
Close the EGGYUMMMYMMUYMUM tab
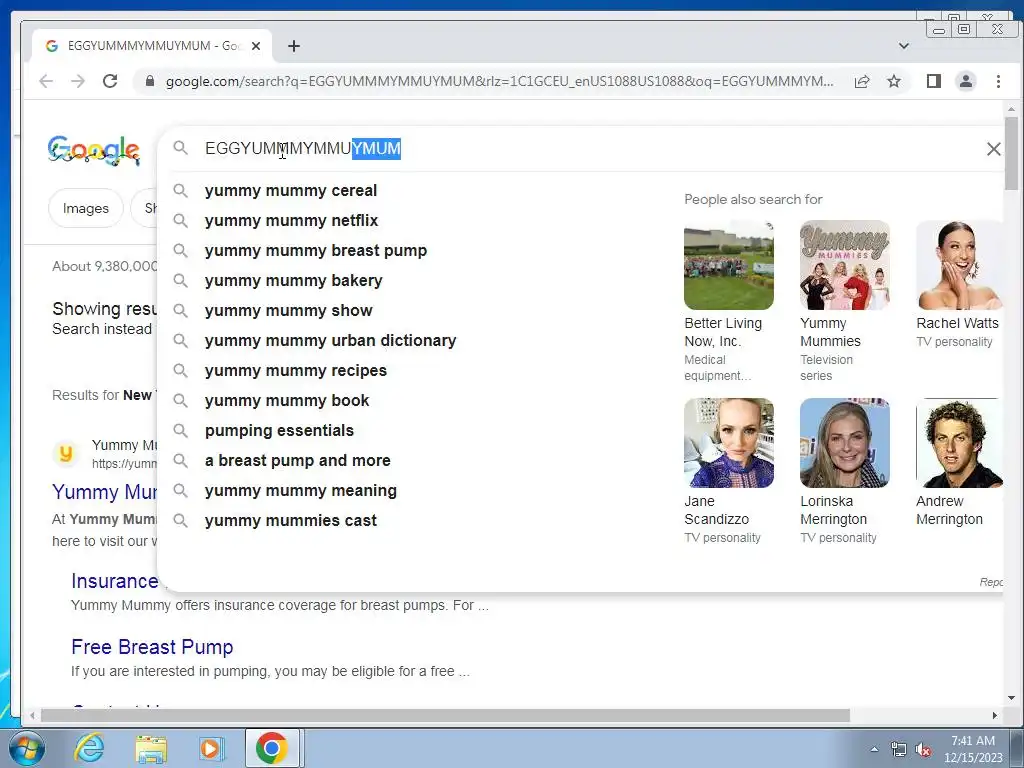click(256, 46)
